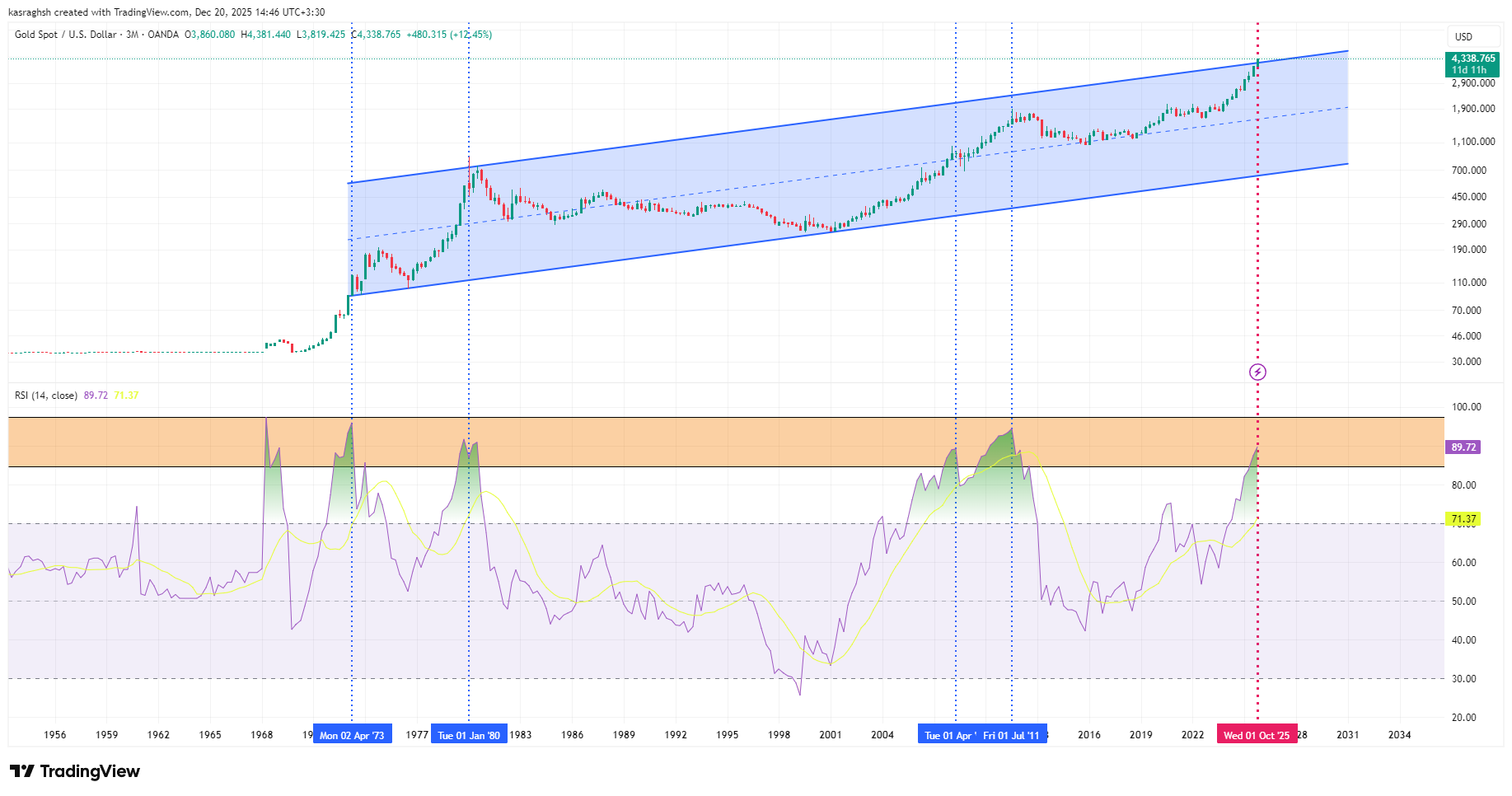Click the 1995 label on the time axis

[x=727, y=735]
